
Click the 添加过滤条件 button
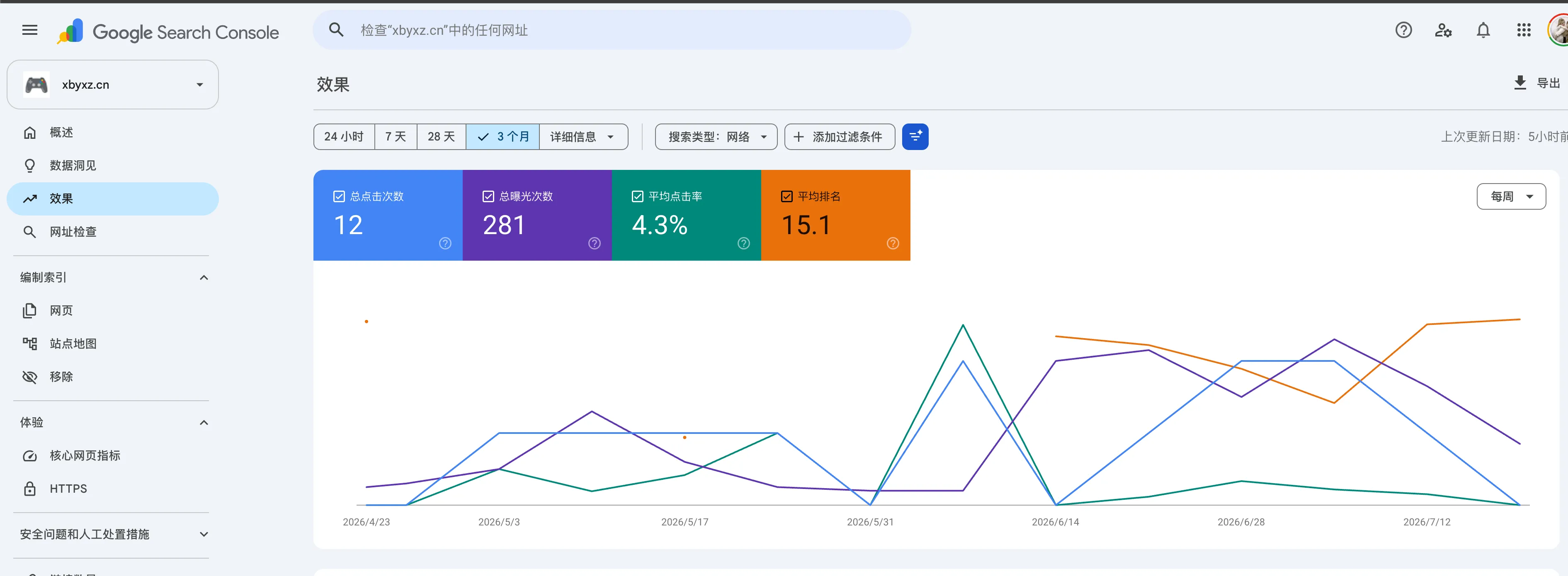point(840,136)
